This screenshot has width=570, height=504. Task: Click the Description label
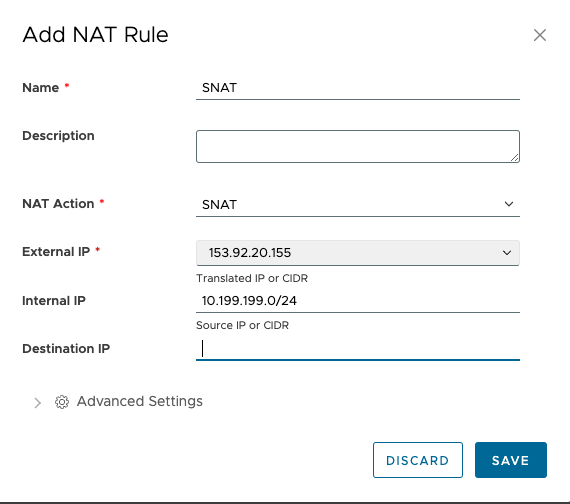tap(58, 136)
